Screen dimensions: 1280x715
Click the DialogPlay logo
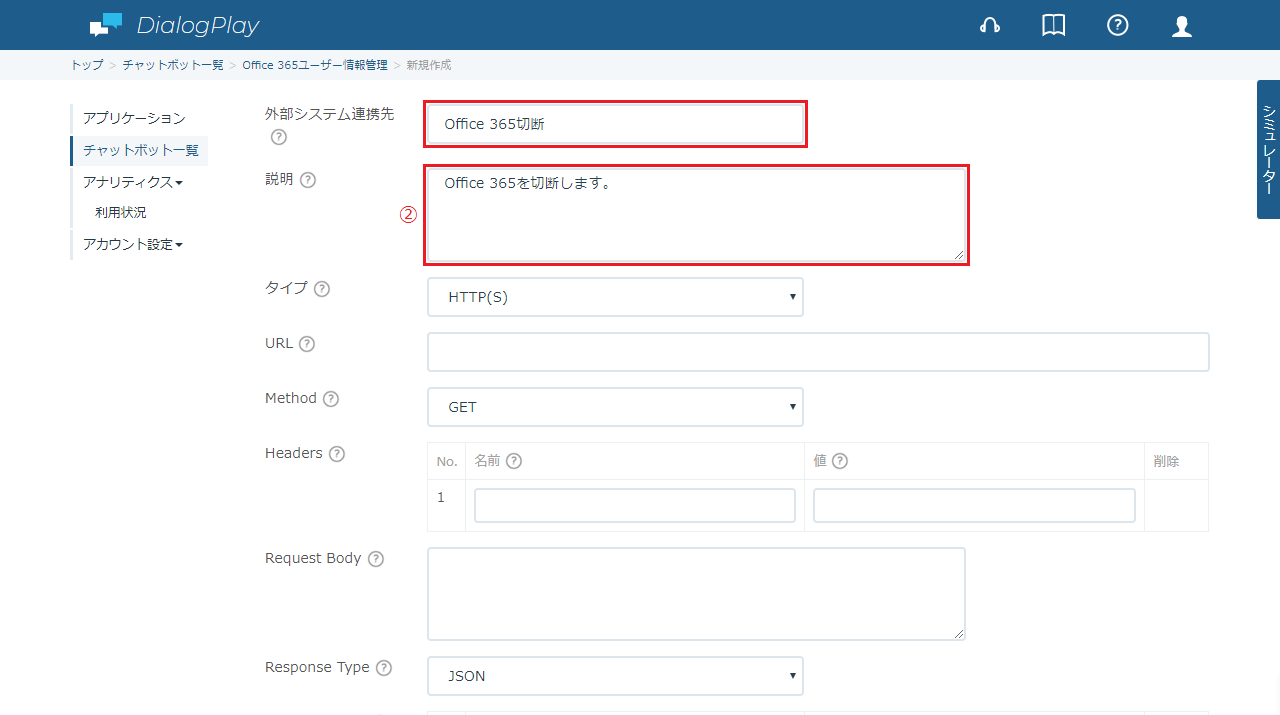[x=174, y=25]
